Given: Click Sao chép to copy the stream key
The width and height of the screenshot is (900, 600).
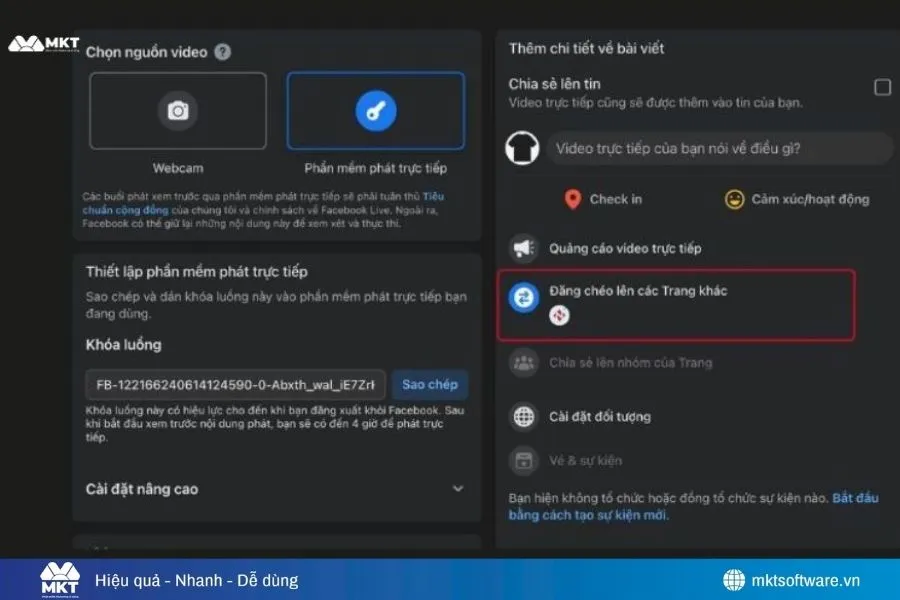Looking at the screenshot, I should click(x=430, y=384).
